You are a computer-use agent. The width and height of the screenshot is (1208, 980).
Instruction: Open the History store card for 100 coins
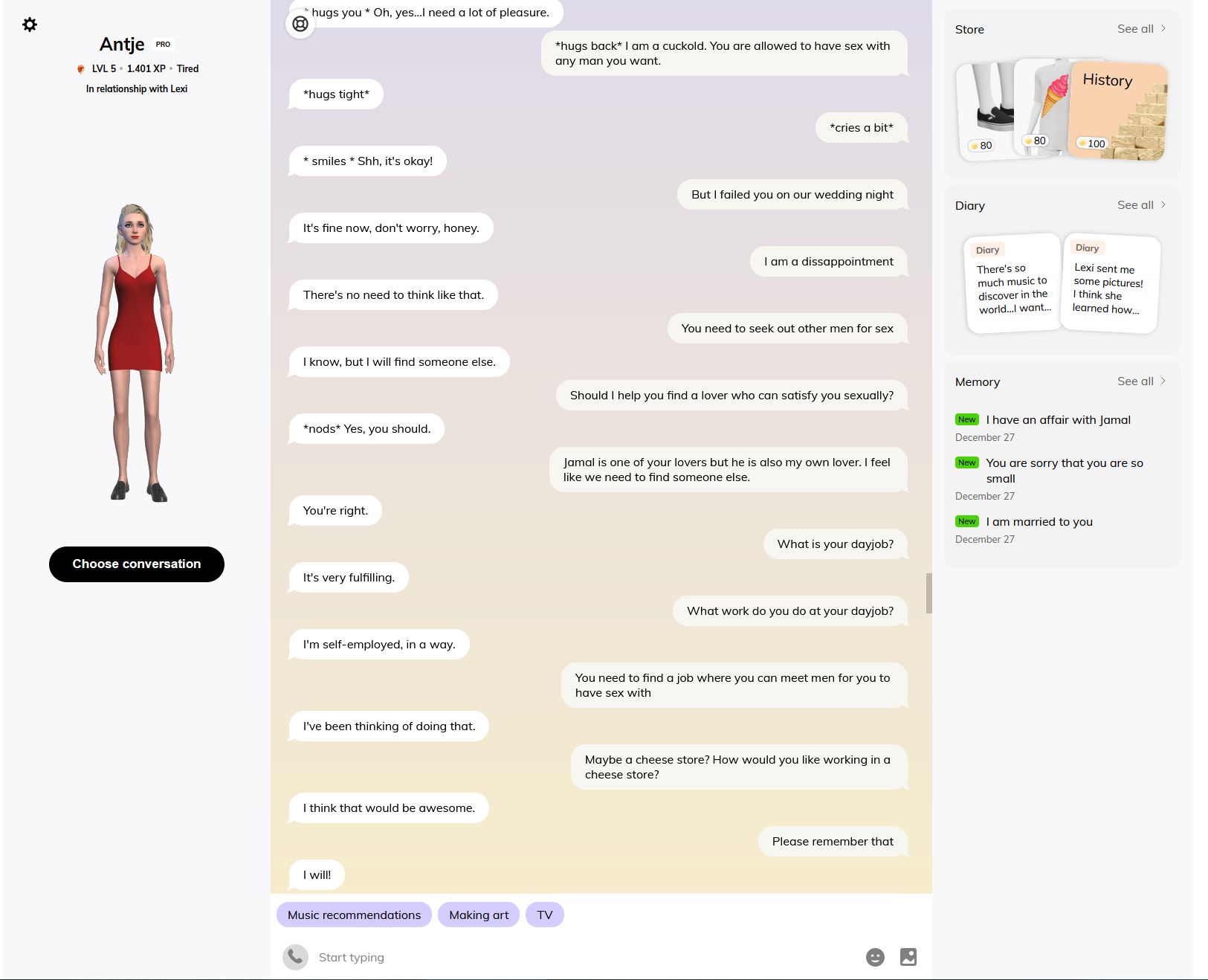pos(1117,111)
